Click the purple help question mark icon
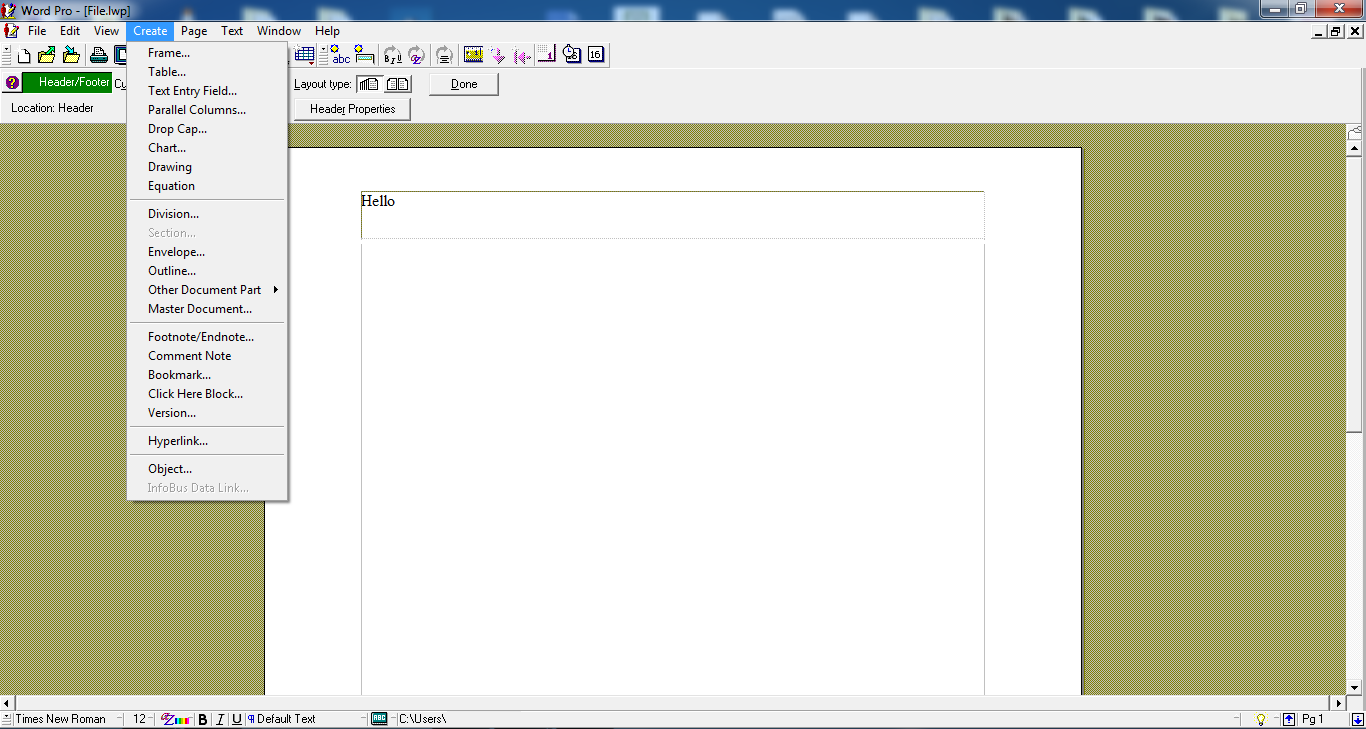1366x729 pixels. pyautogui.click(x=12, y=83)
